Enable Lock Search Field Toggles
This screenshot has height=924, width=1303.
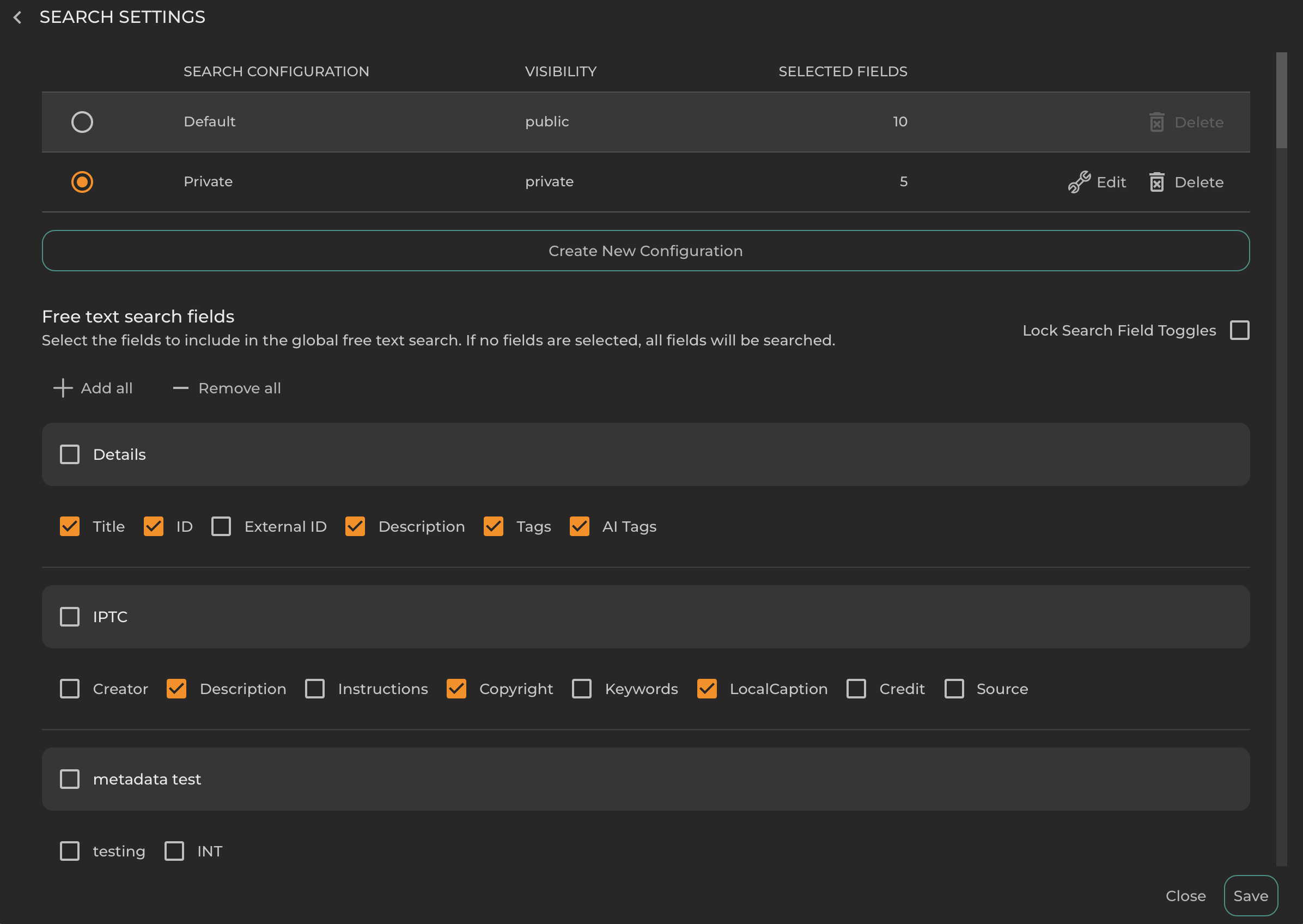point(1240,330)
